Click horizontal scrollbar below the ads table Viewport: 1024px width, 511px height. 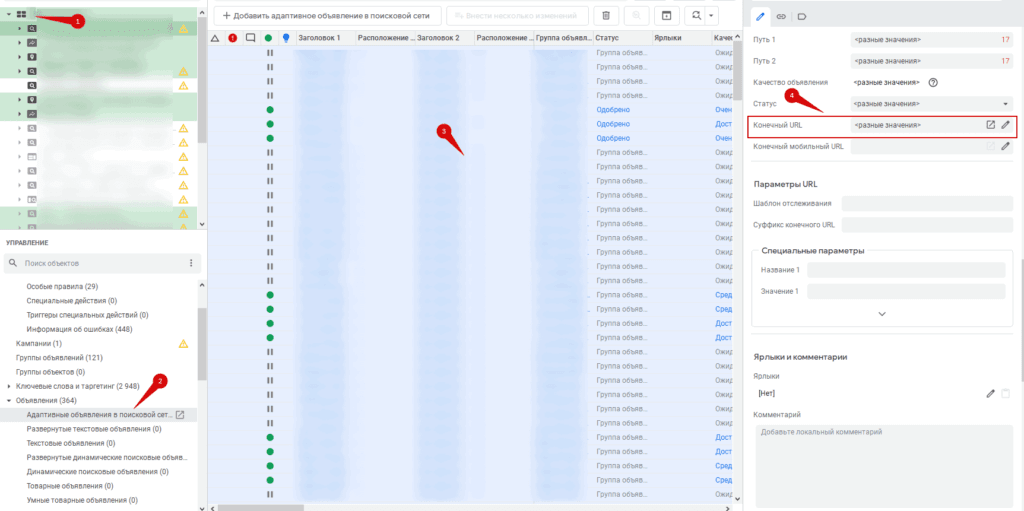click(261, 507)
